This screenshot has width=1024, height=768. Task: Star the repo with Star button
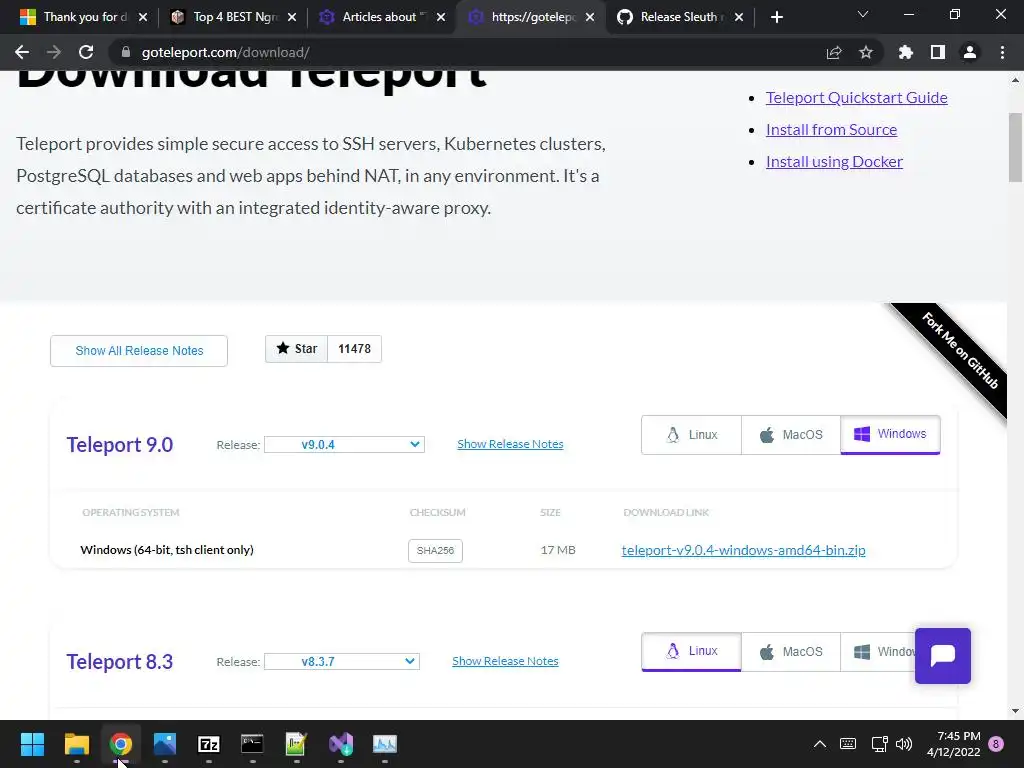(296, 349)
